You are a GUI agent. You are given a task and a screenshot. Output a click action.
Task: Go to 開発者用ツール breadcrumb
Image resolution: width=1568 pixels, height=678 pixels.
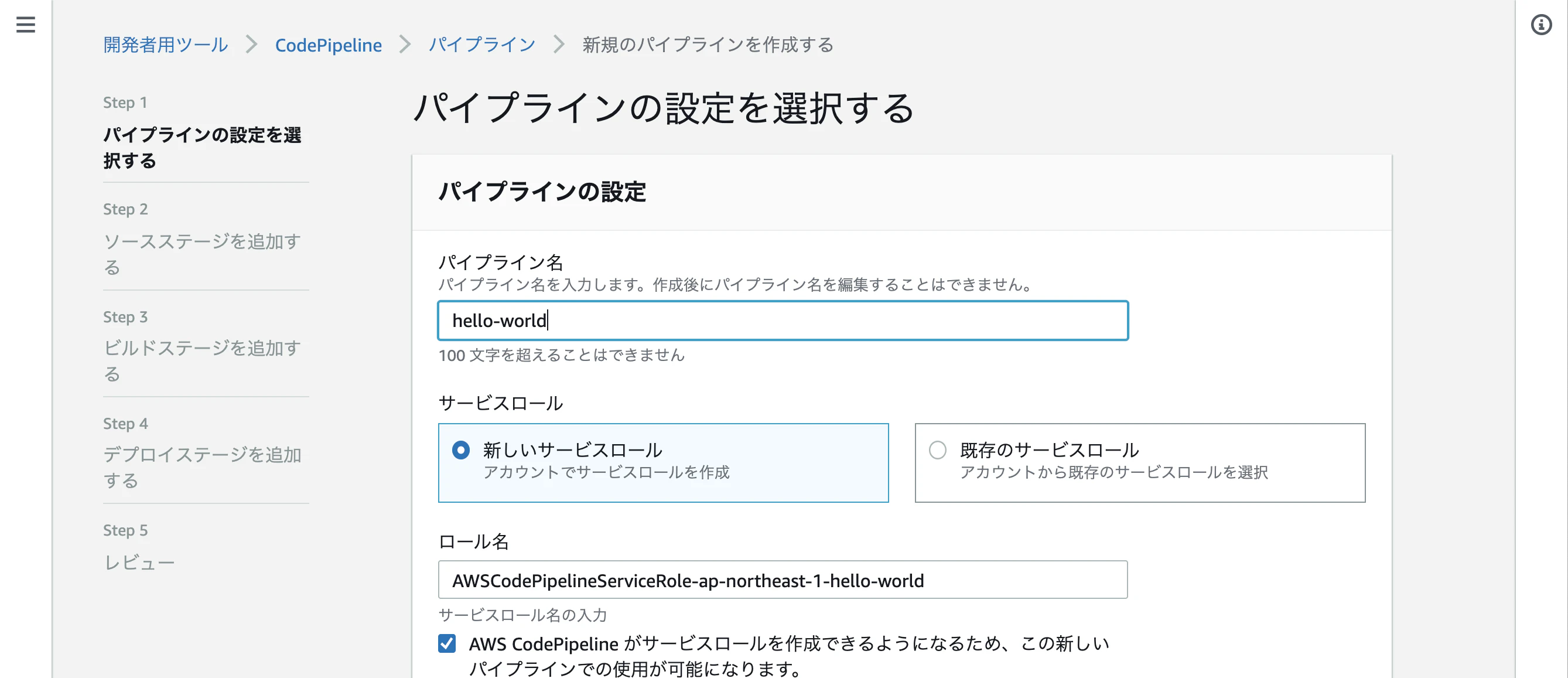tap(166, 45)
